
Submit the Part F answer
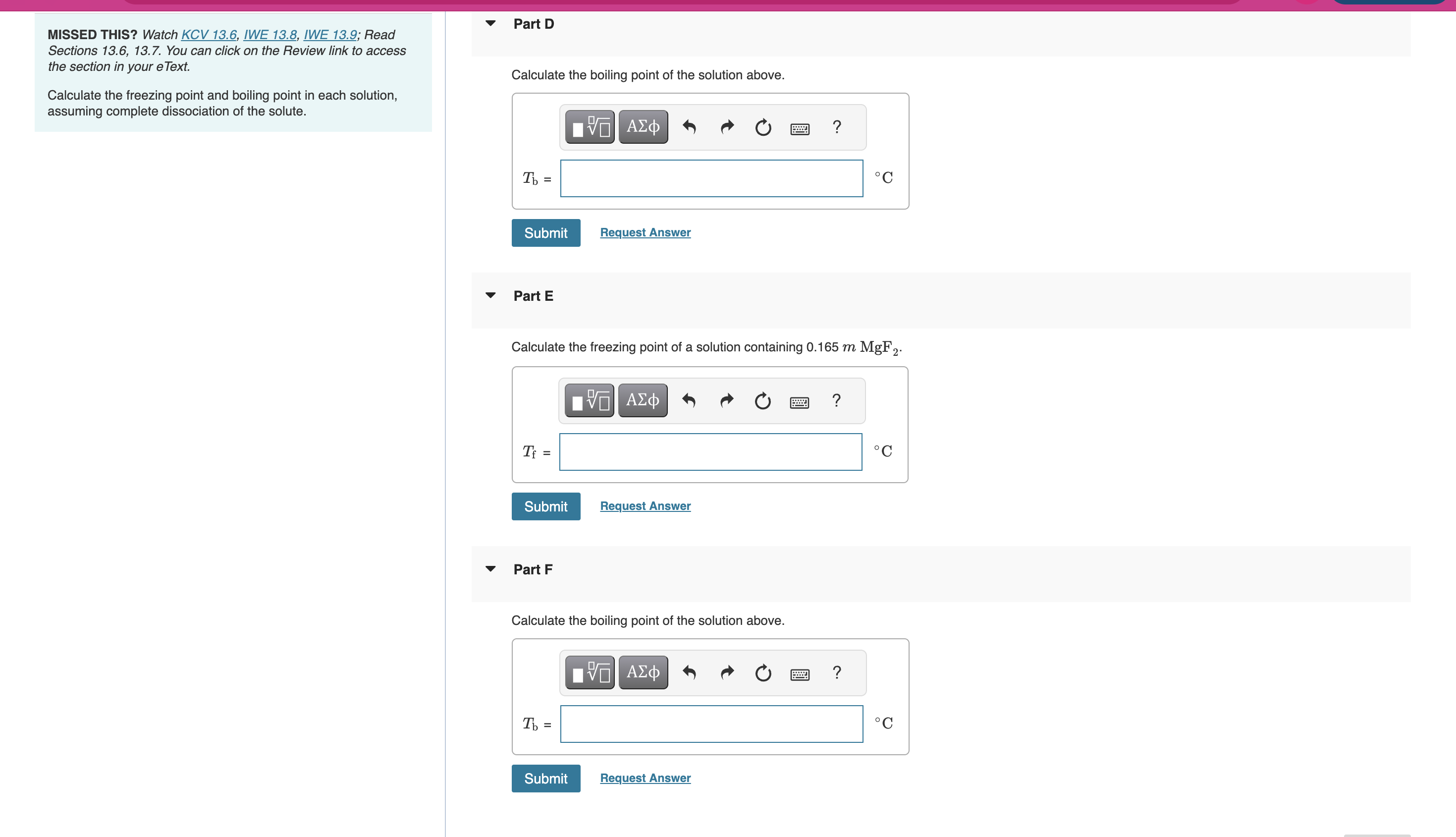545,779
